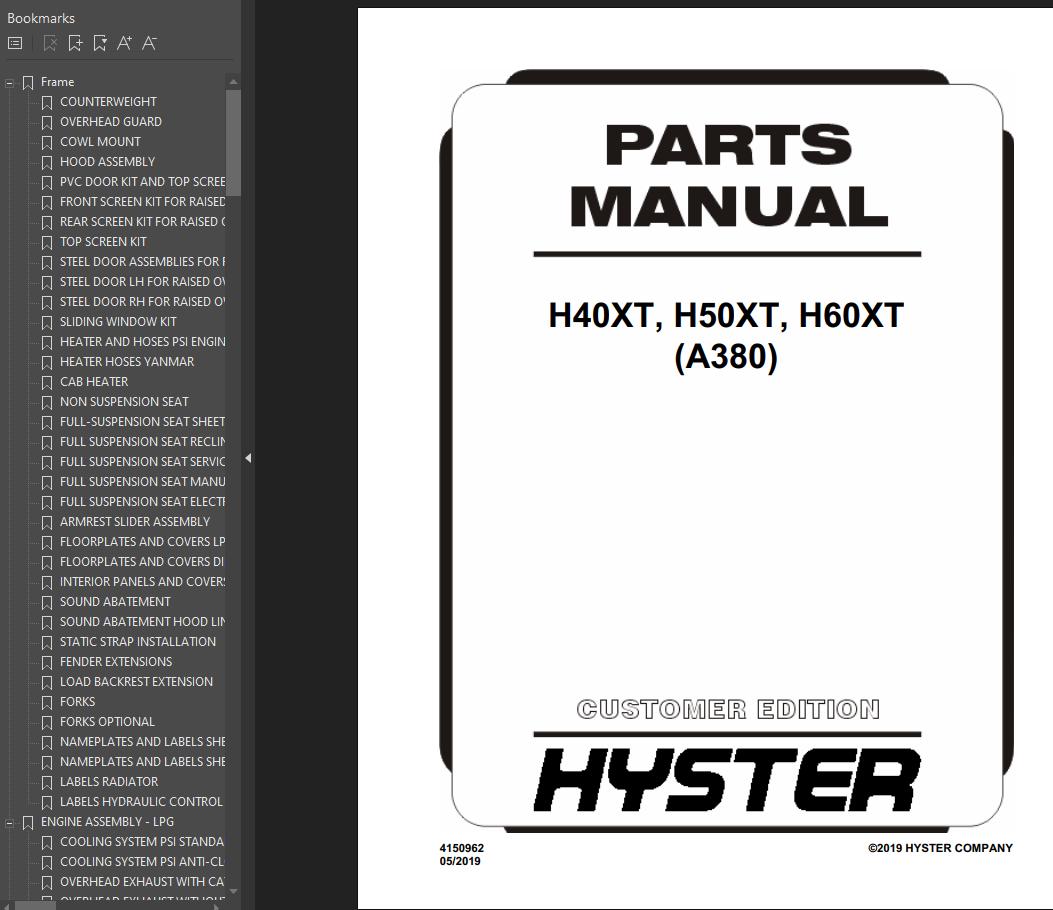The height and width of the screenshot is (910, 1053).
Task: Open the COUNTERWEIGHT bookmark
Action: pos(108,101)
